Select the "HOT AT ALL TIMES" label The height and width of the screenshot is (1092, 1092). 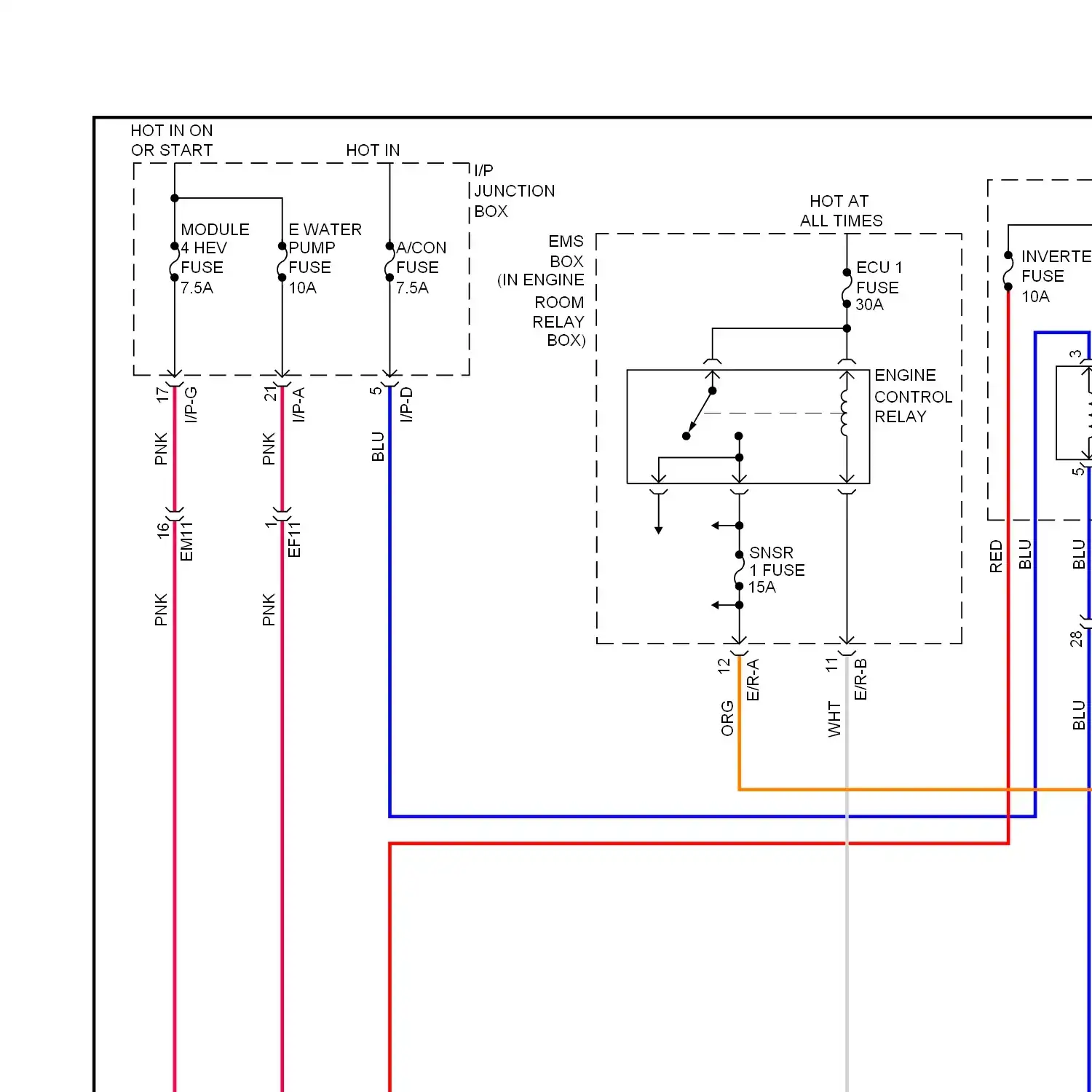point(841,211)
